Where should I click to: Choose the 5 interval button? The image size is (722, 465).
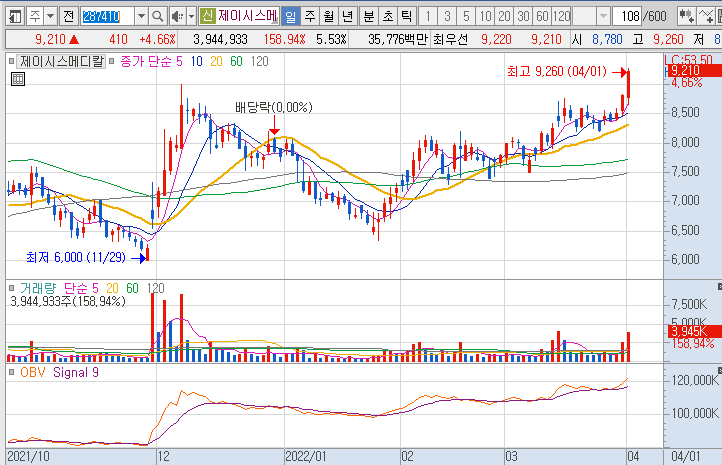click(x=466, y=17)
